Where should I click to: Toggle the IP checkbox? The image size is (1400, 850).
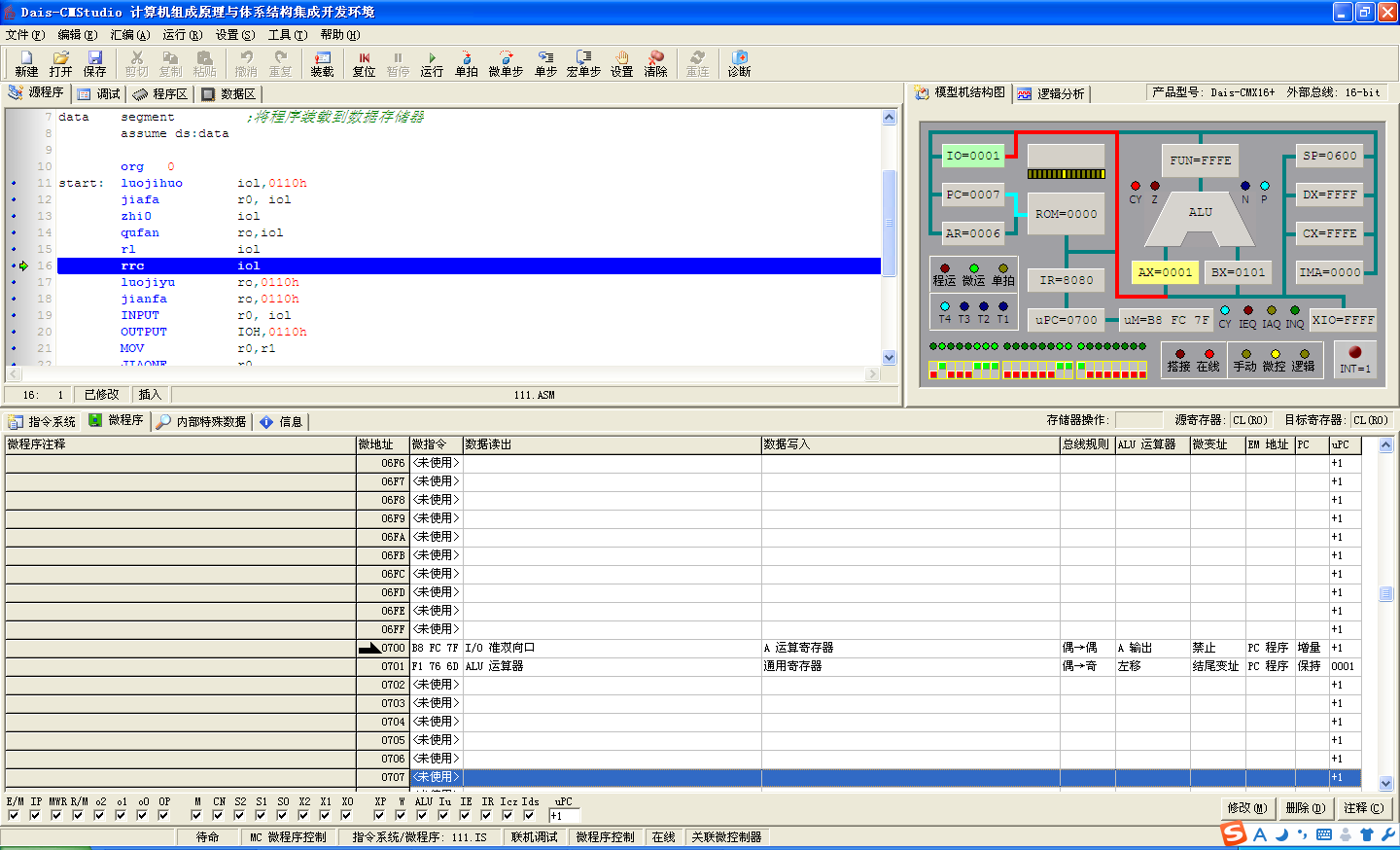[x=35, y=815]
